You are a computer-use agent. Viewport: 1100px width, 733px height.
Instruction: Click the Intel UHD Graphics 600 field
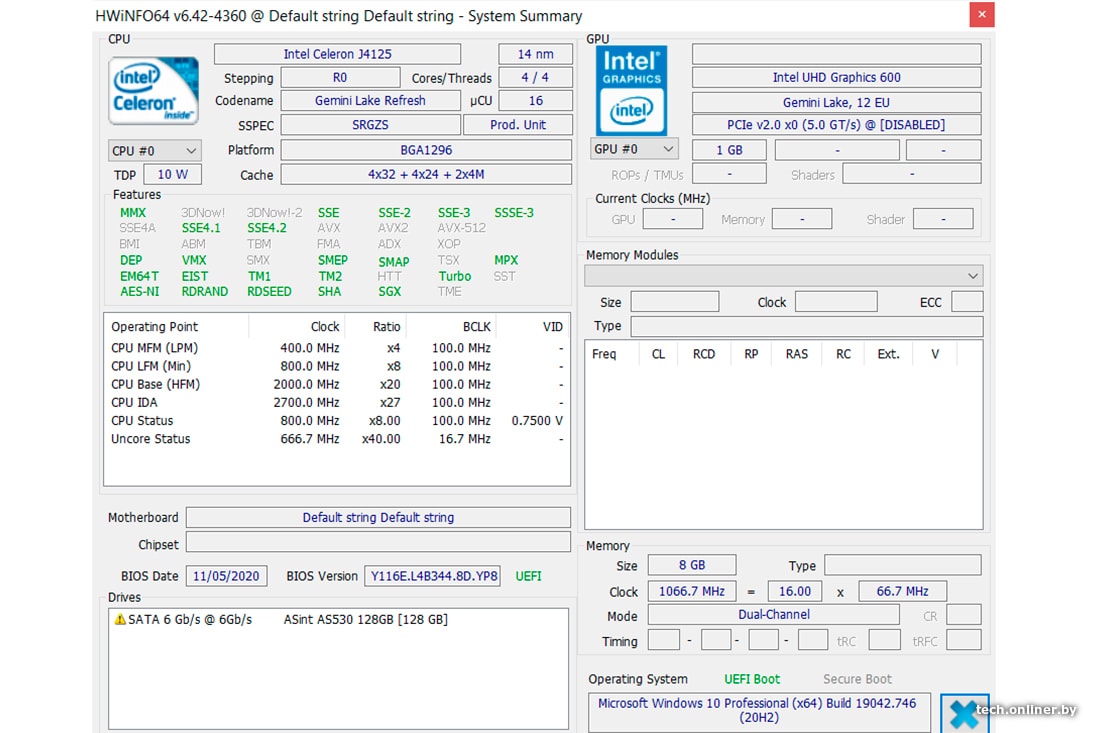point(836,77)
